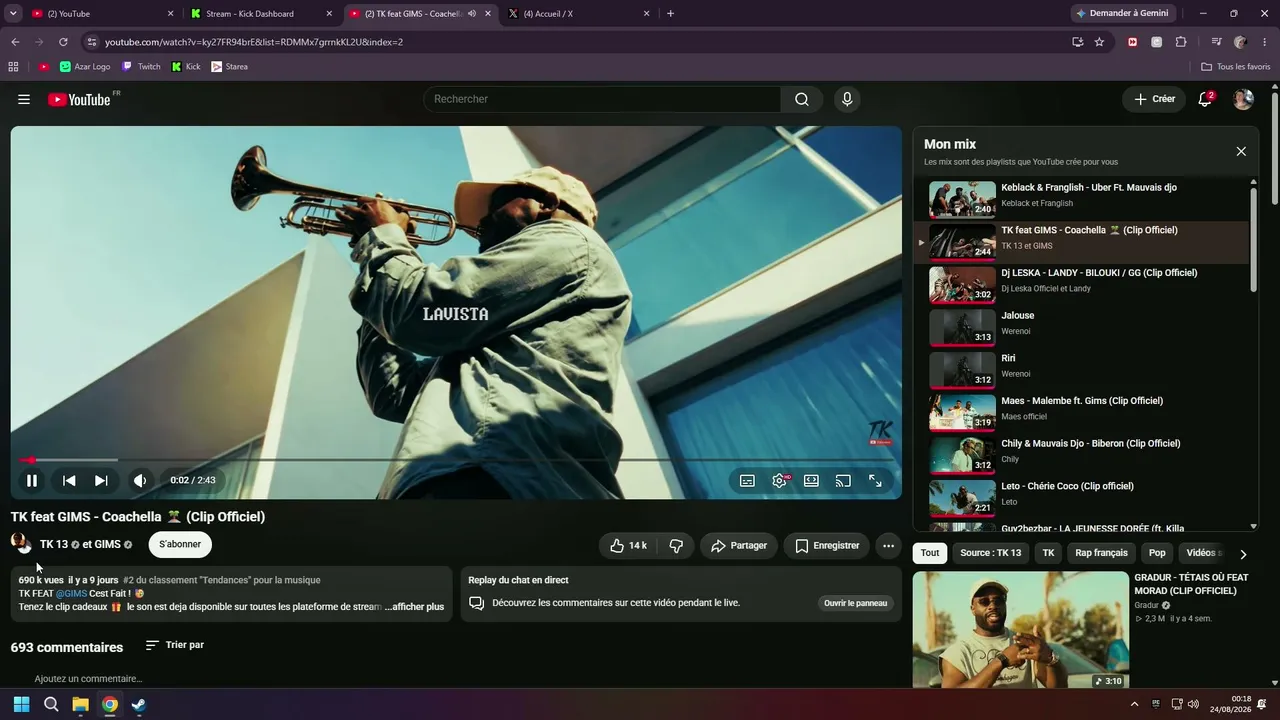Open the Créer menu
Screen dimensions: 1280x720
tap(1155, 100)
